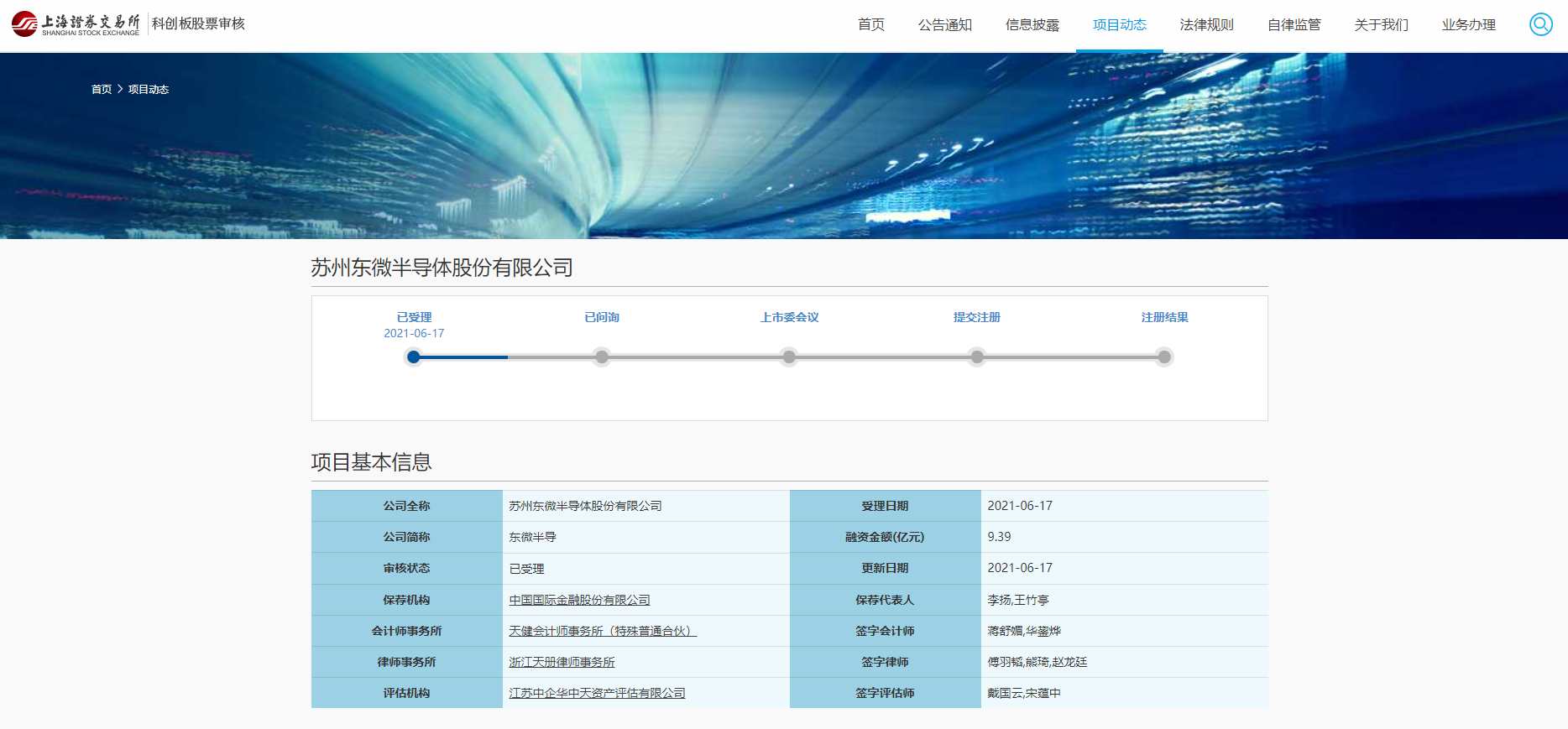Image resolution: width=1568 pixels, height=729 pixels.
Task: Click the 2021-06-17 date under 已受理 step
Action: [414, 333]
